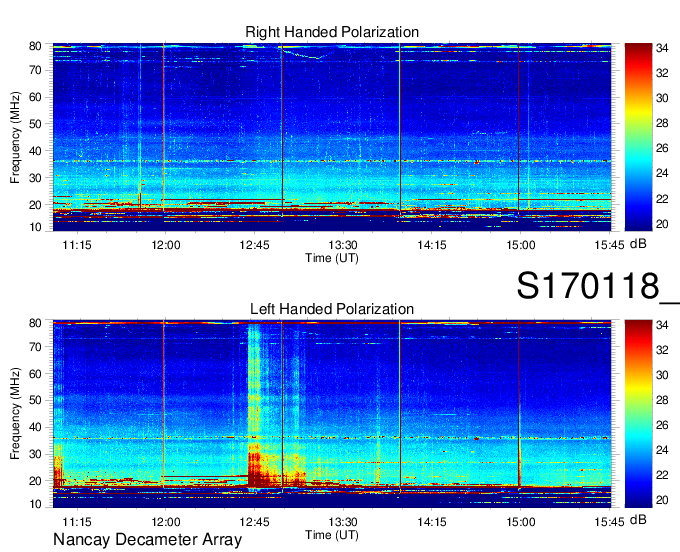Click the '13:30' tick label on top plot
This screenshot has height=552, width=680.
point(343,245)
